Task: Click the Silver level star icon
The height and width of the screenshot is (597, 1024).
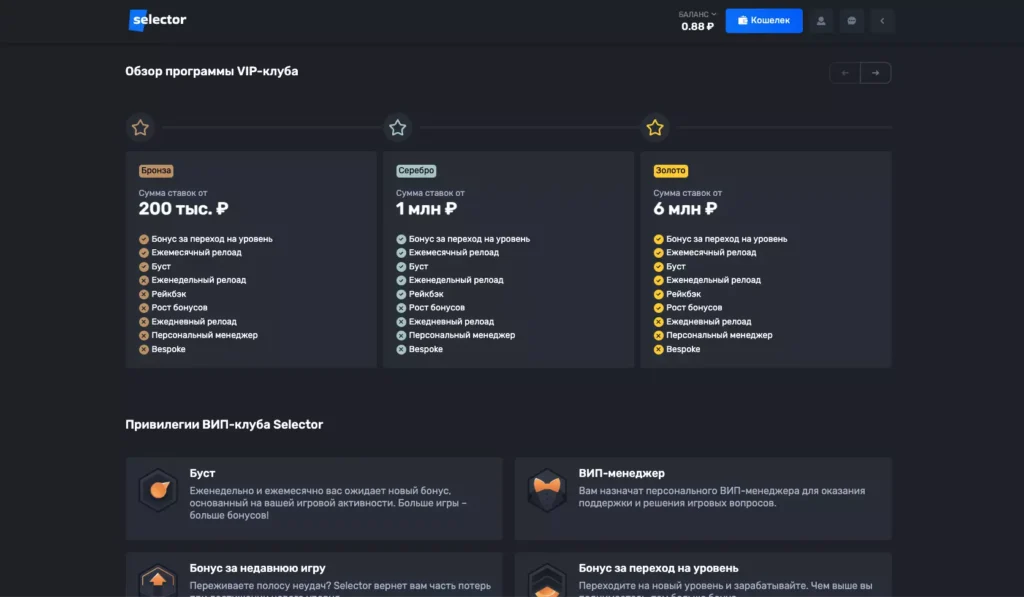Action: pyautogui.click(x=398, y=128)
